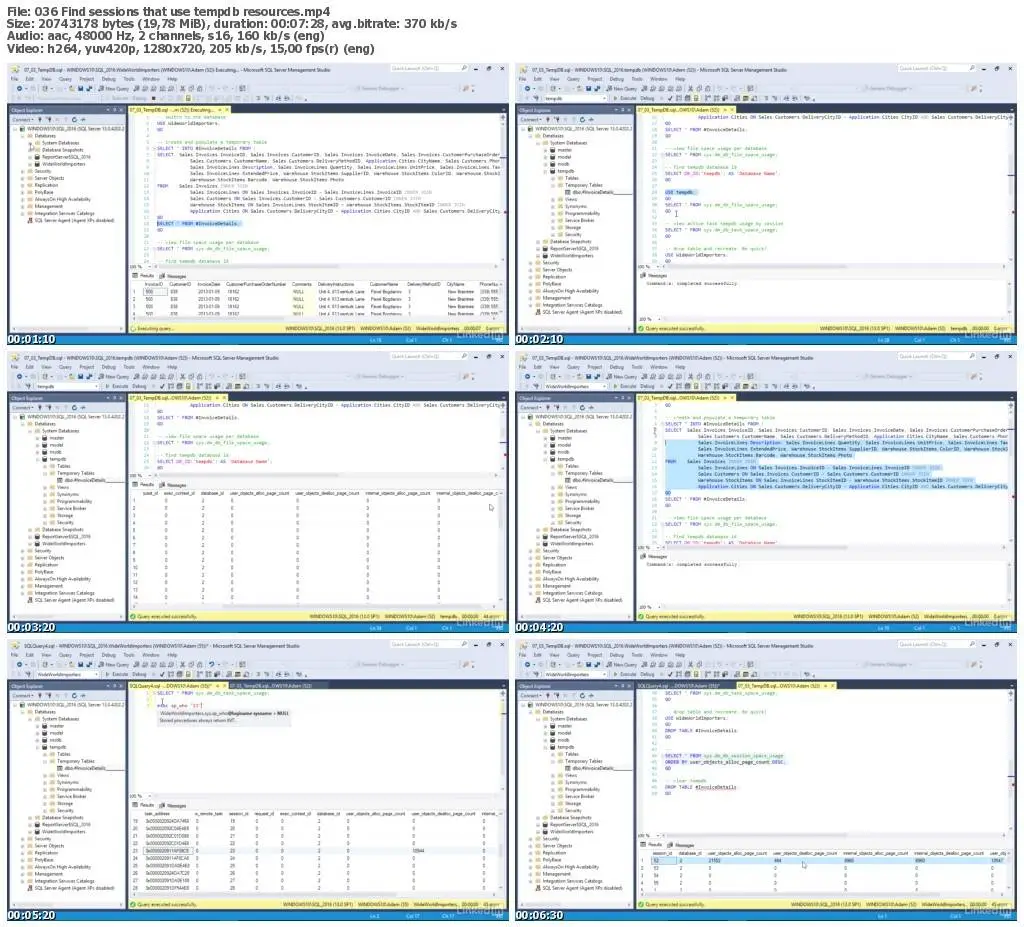The width and height of the screenshot is (1024, 927).
Task: Click the Execute button in 00:04:20 frame
Action: (626, 386)
